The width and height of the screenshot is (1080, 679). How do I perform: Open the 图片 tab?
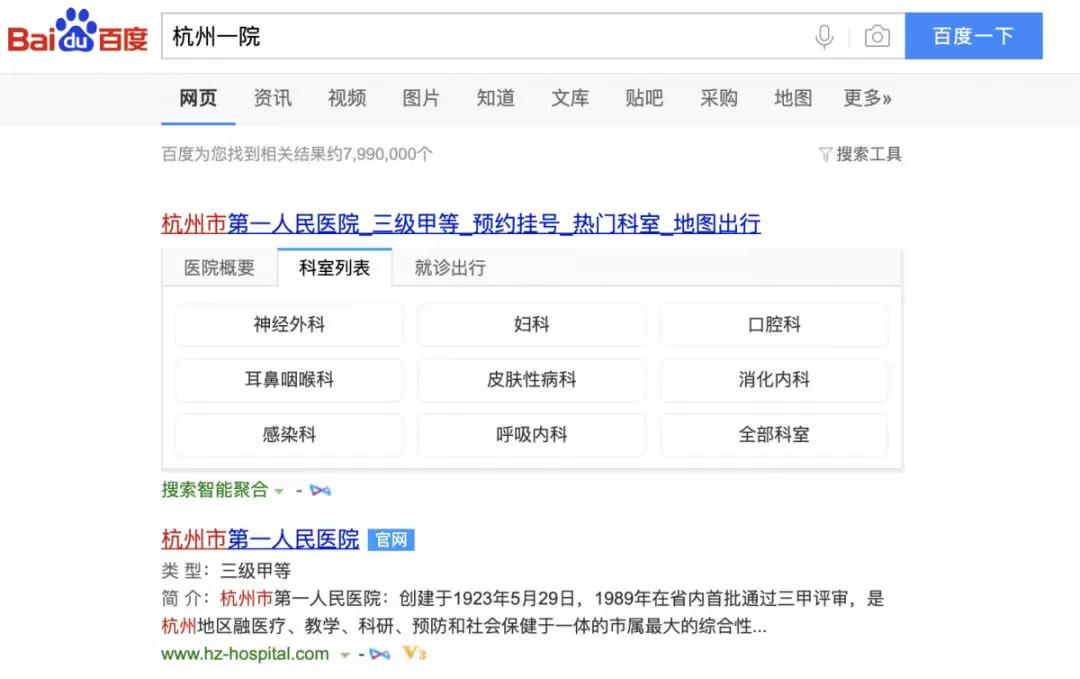[421, 98]
